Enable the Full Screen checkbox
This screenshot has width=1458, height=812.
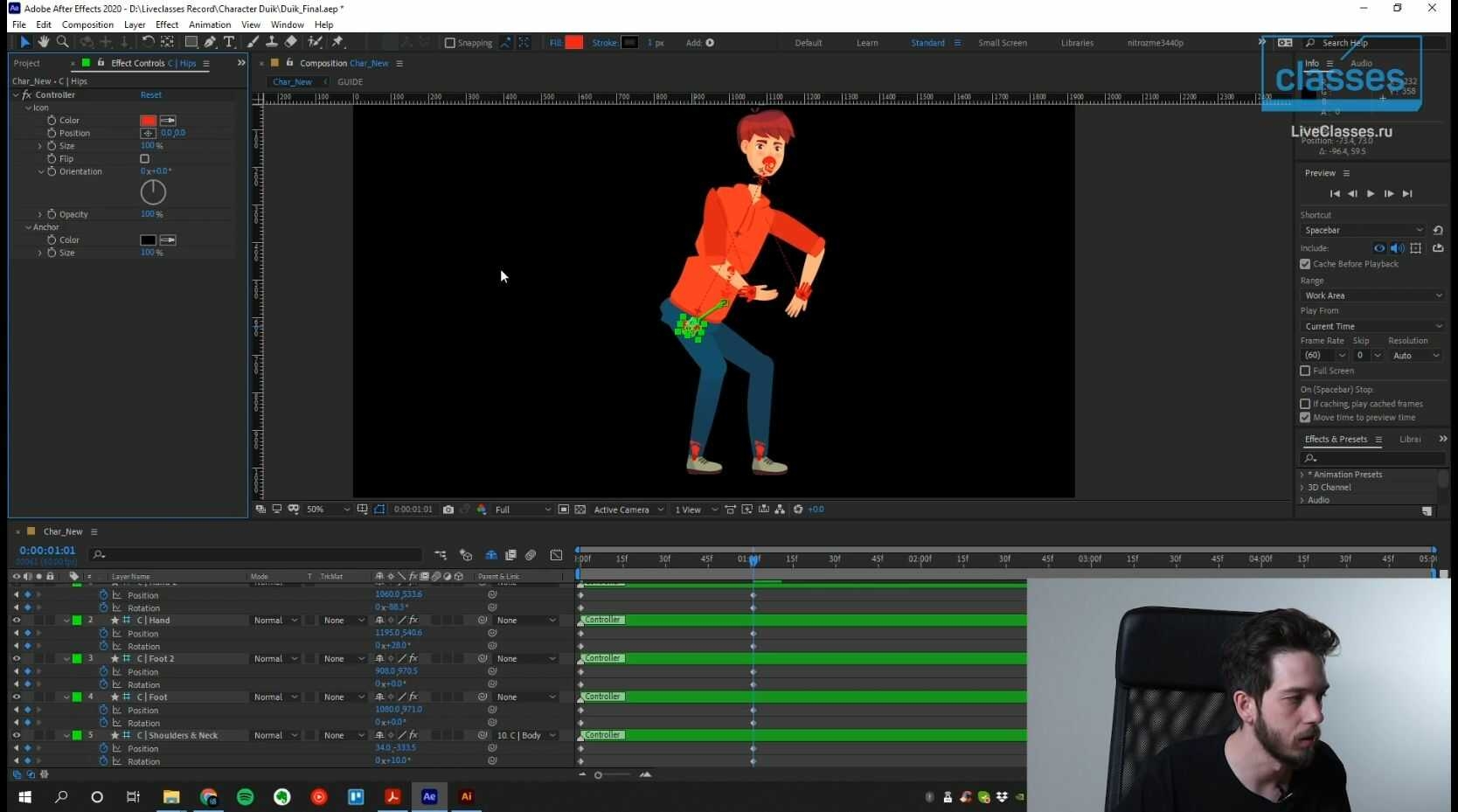click(1305, 371)
